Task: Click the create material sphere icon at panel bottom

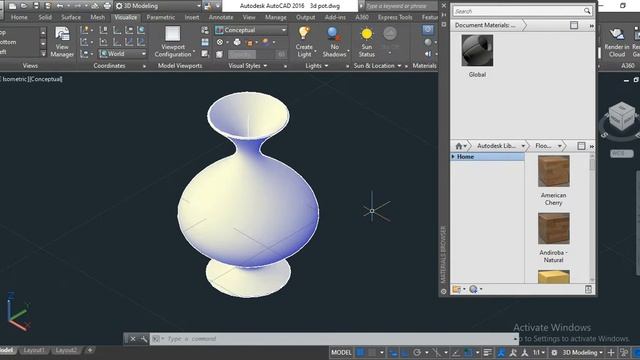Action: coord(473,289)
